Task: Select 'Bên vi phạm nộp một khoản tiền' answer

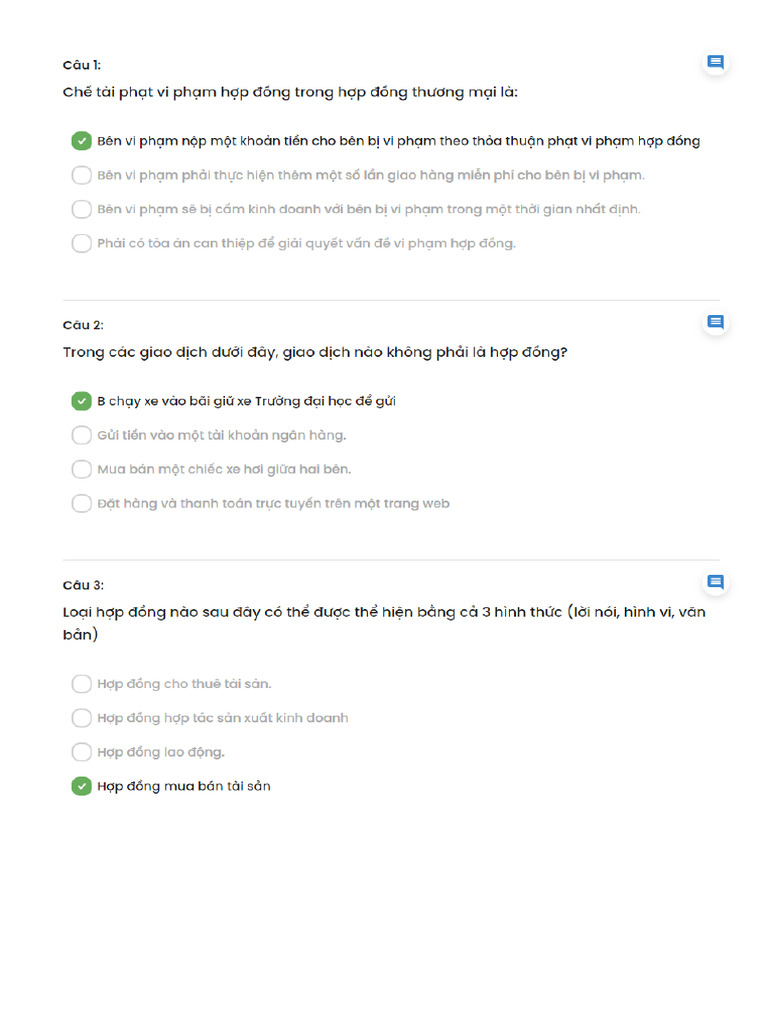Action: click(81, 141)
